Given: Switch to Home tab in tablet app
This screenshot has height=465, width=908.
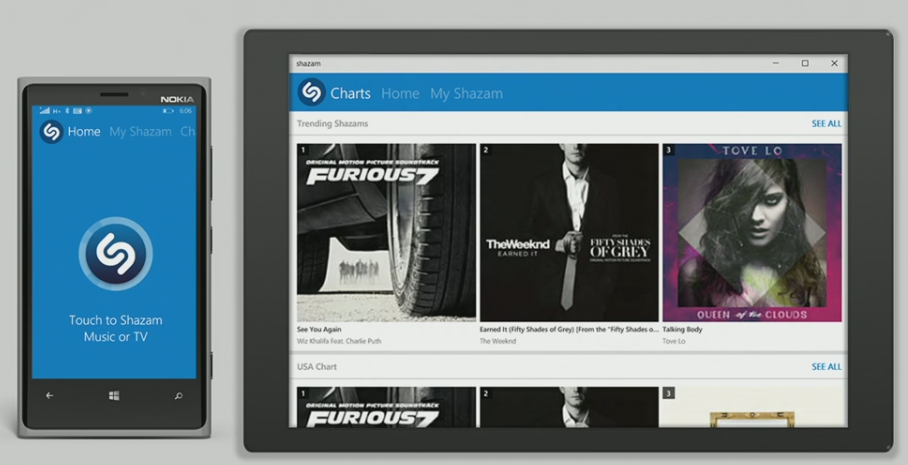Looking at the screenshot, I should 400,93.
